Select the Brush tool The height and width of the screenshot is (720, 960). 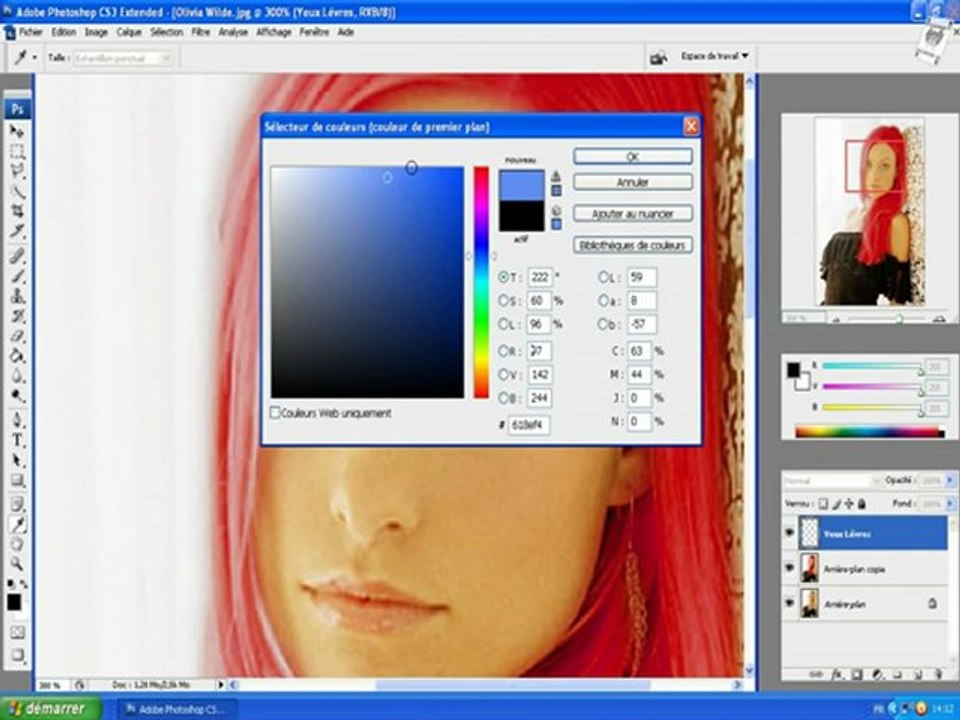pos(17,276)
